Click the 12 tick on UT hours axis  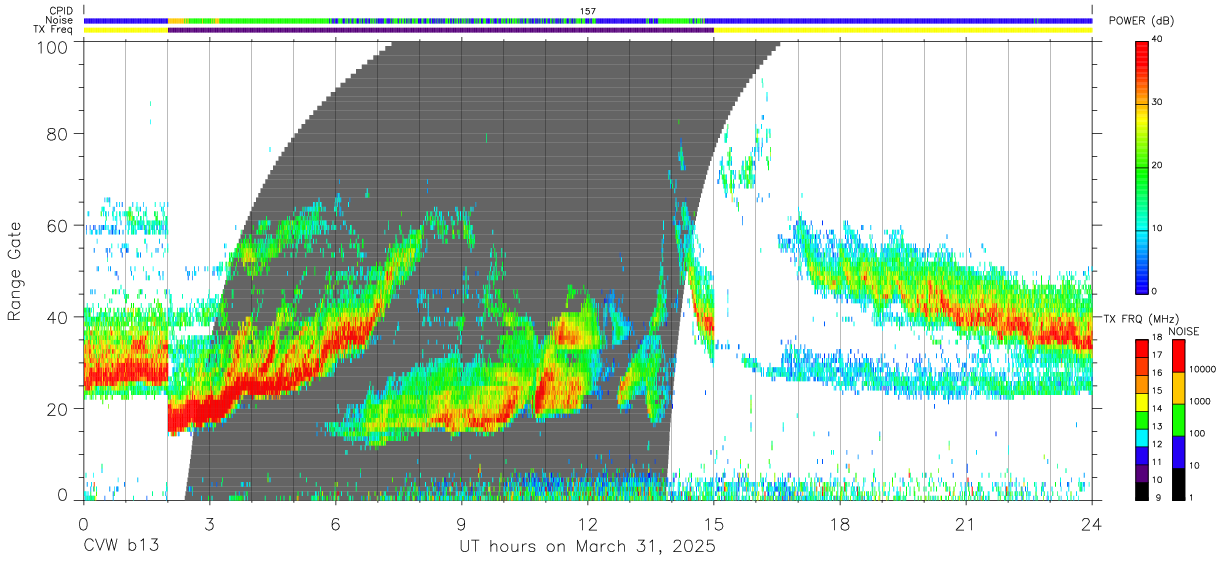point(588,523)
